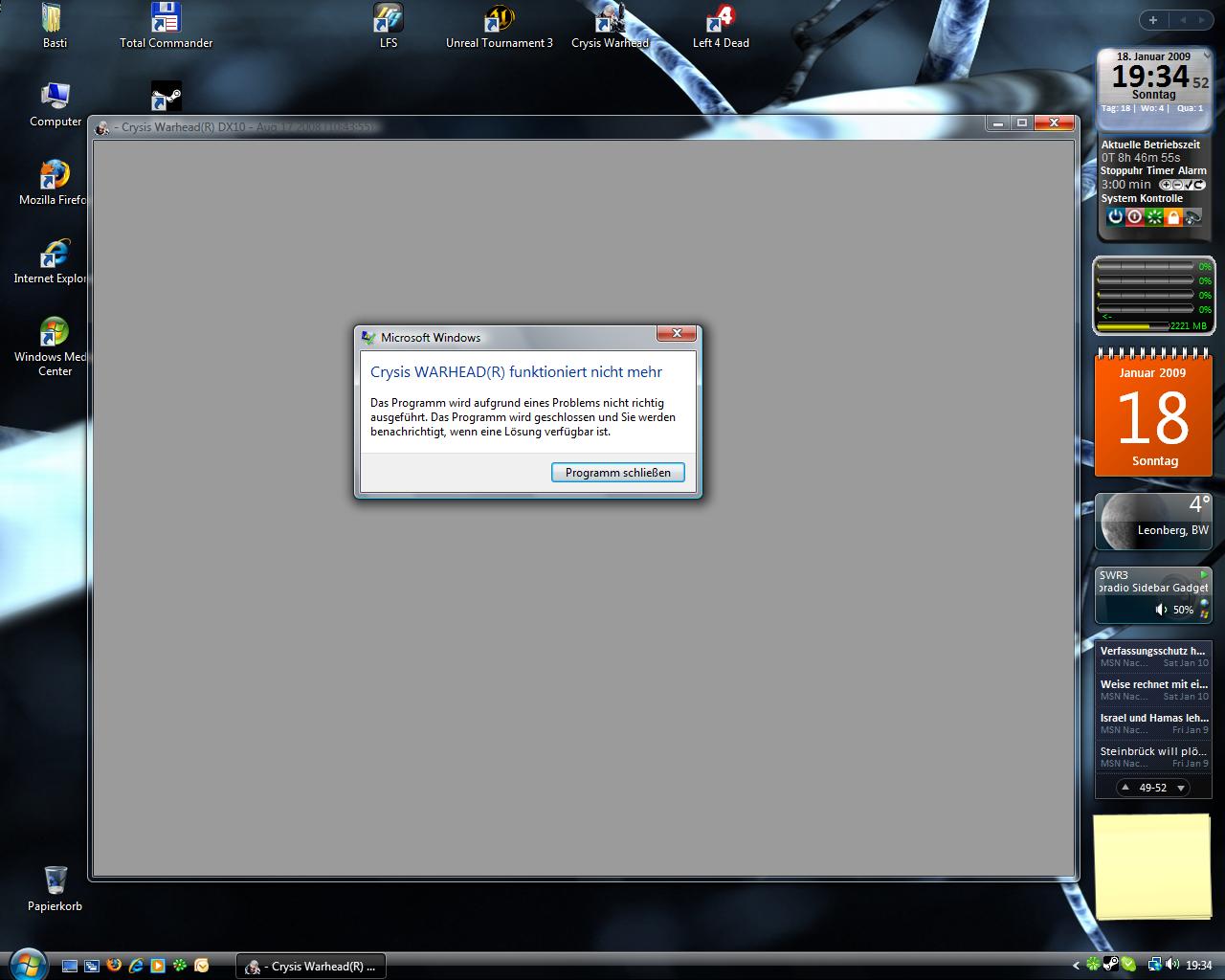Image resolution: width=1225 pixels, height=980 pixels.
Task: Close the Crysis Warhead(R) DX10 window
Action: tap(1054, 122)
